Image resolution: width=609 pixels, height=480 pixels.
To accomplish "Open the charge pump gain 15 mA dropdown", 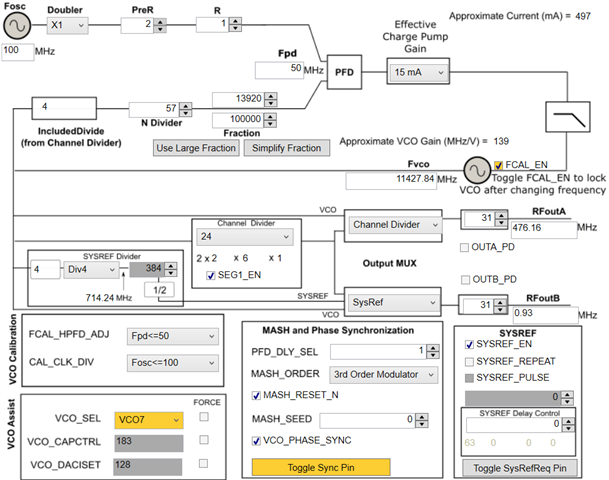I will (418, 72).
